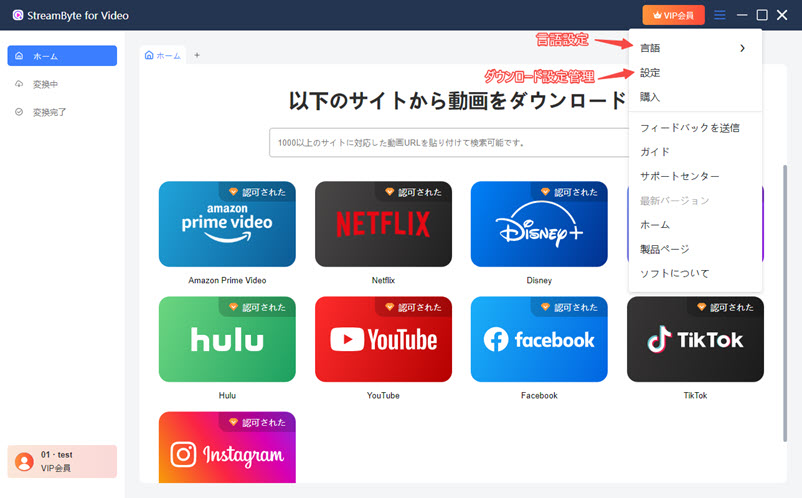This screenshot has width=802, height=498.
Task: Open the Netflix tile
Action: click(x=383, y=224)
